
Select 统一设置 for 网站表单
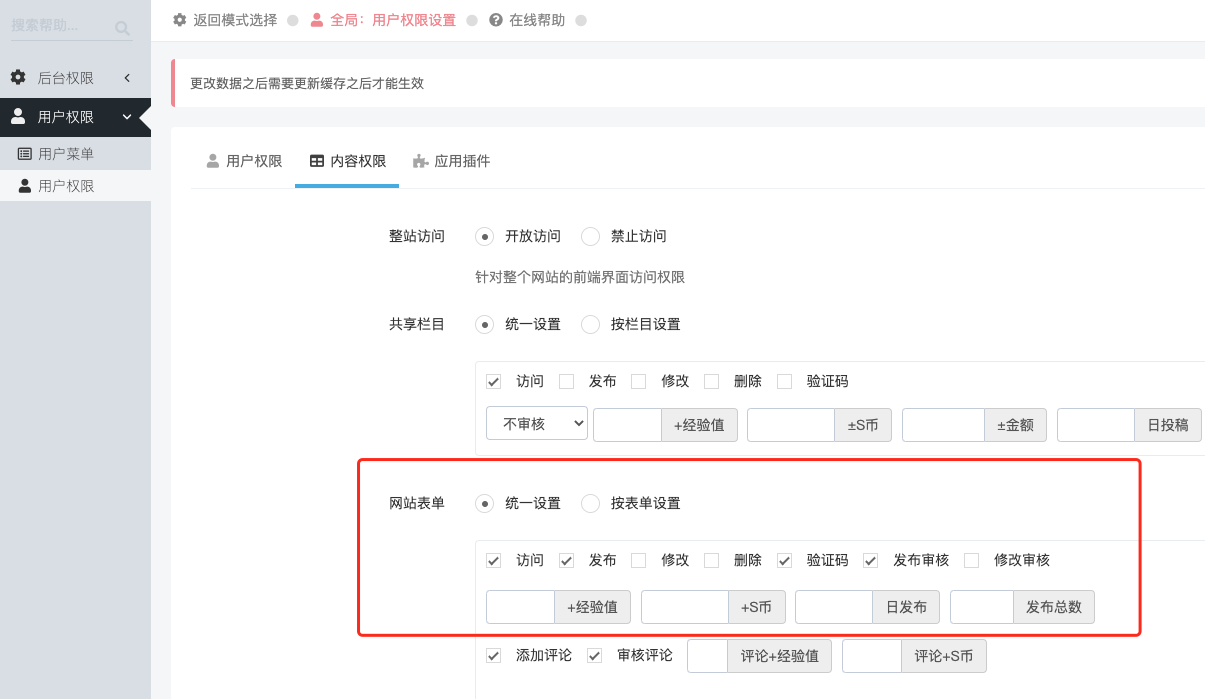click(x=485, y=503)
